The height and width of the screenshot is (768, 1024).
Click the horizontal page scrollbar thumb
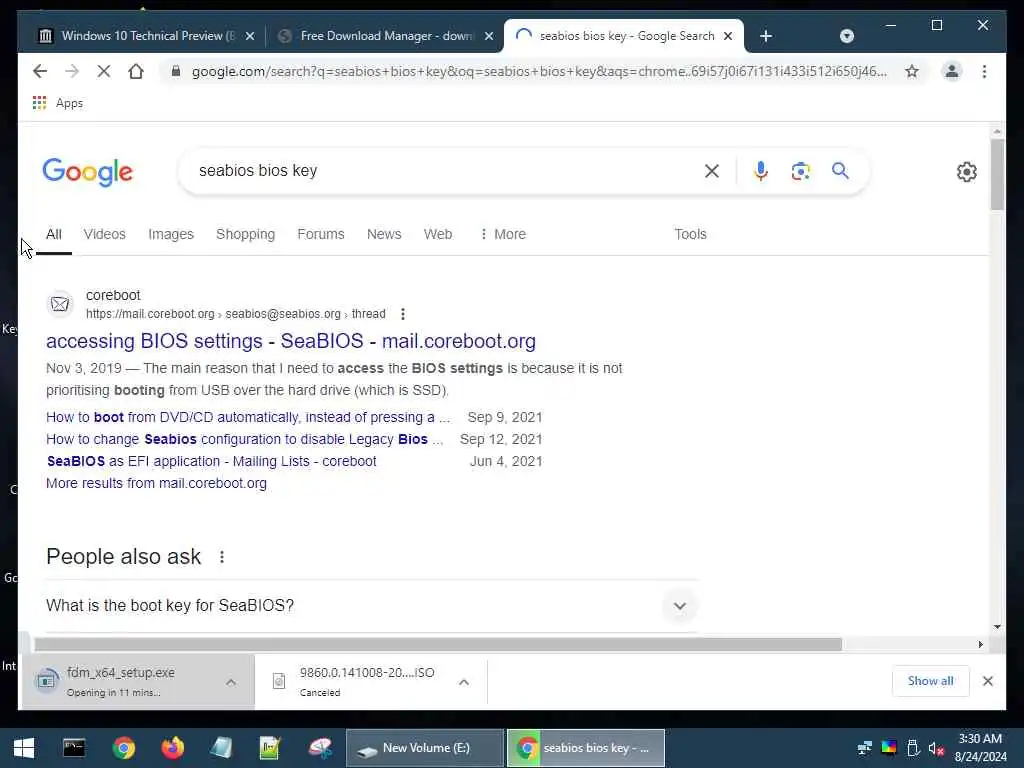[x=438, y=645]
